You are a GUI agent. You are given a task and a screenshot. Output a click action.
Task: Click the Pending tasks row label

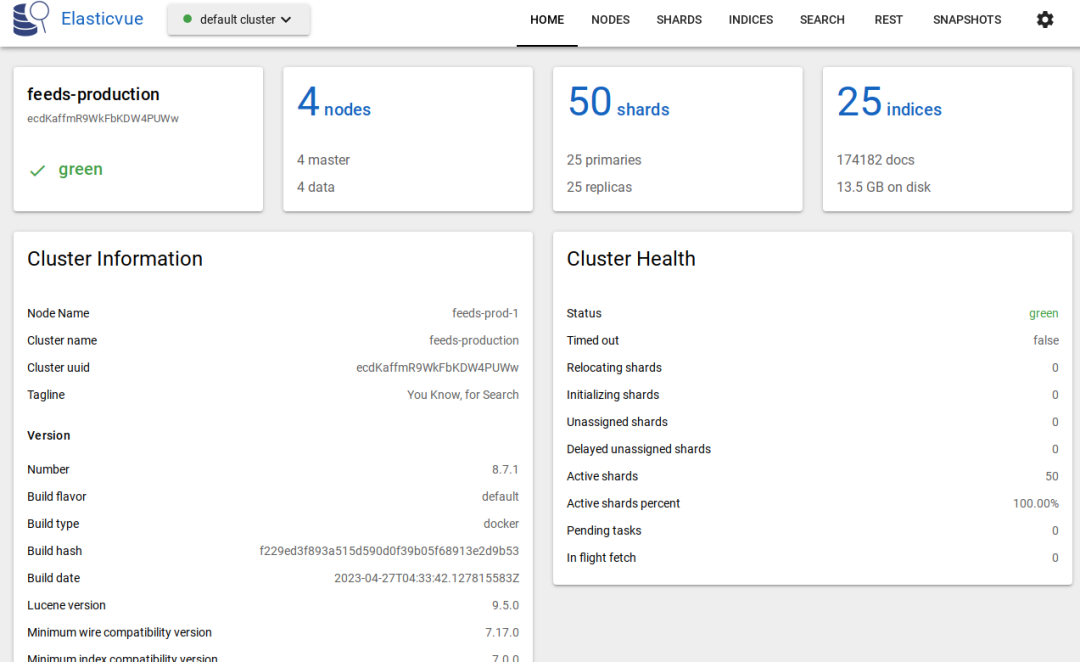603,530
